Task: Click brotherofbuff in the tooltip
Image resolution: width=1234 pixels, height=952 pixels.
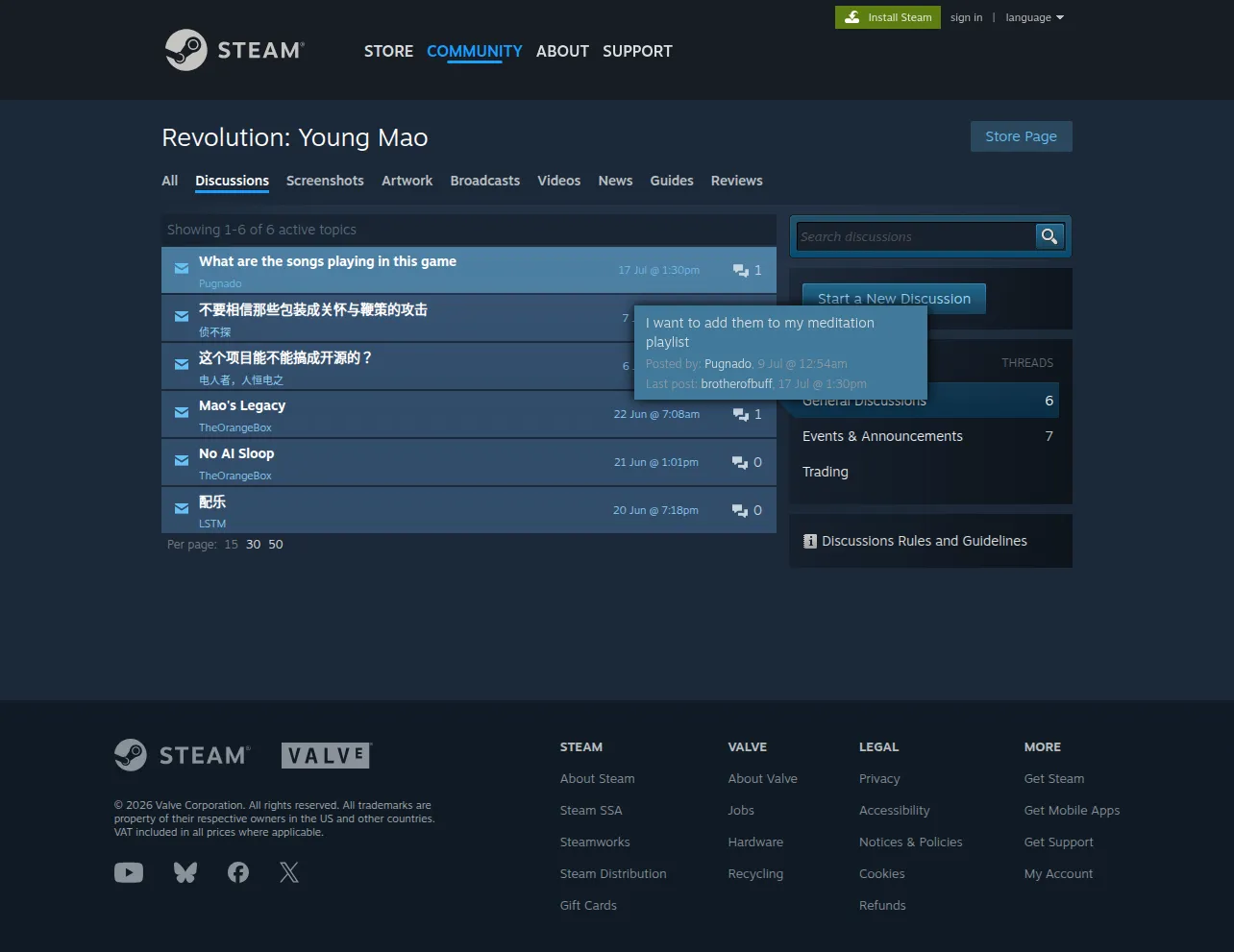Action: point(736,383)
